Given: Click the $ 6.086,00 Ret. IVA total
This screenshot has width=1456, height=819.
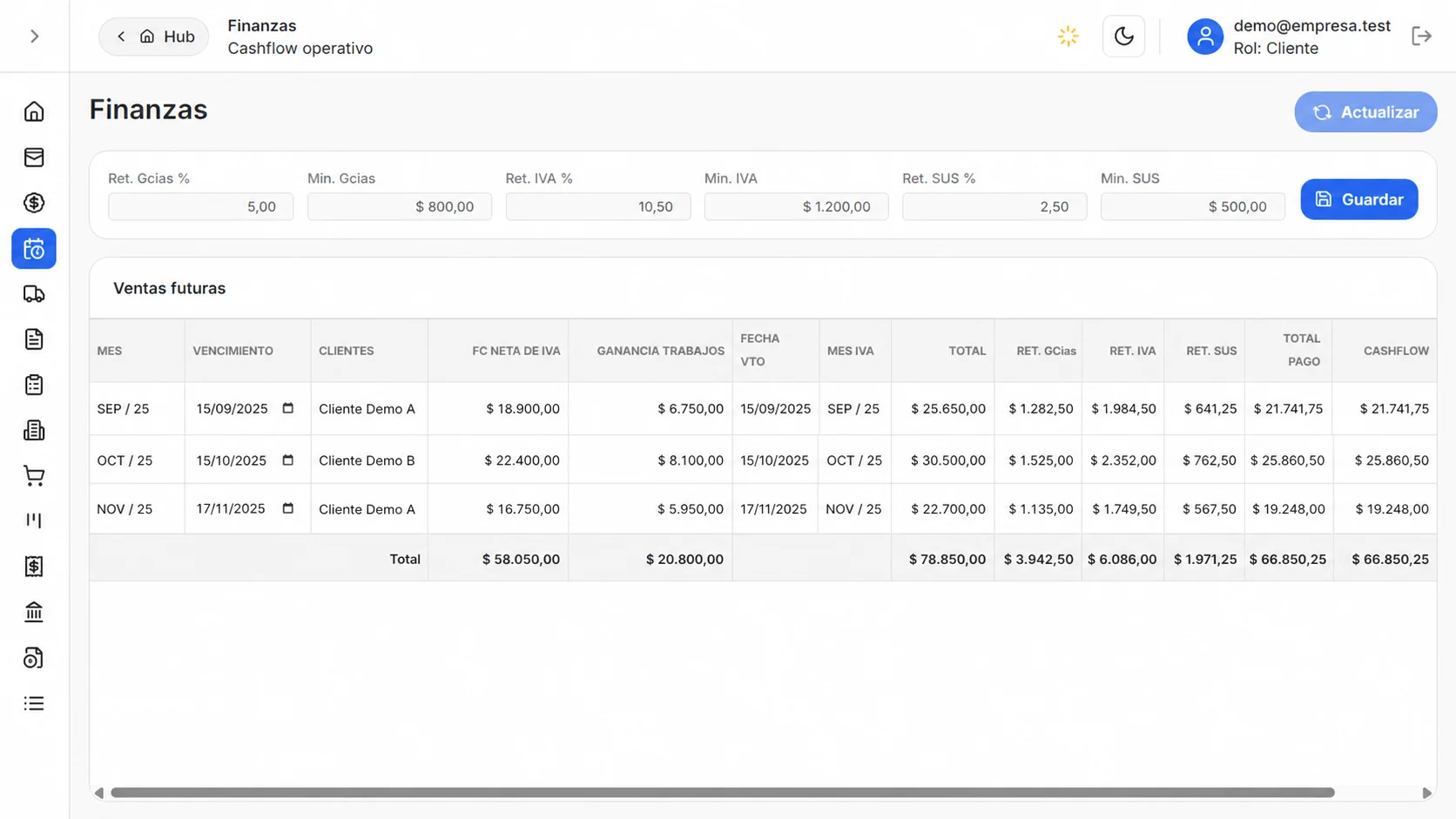Looking at the screenshot, I should click(1122, 559).
